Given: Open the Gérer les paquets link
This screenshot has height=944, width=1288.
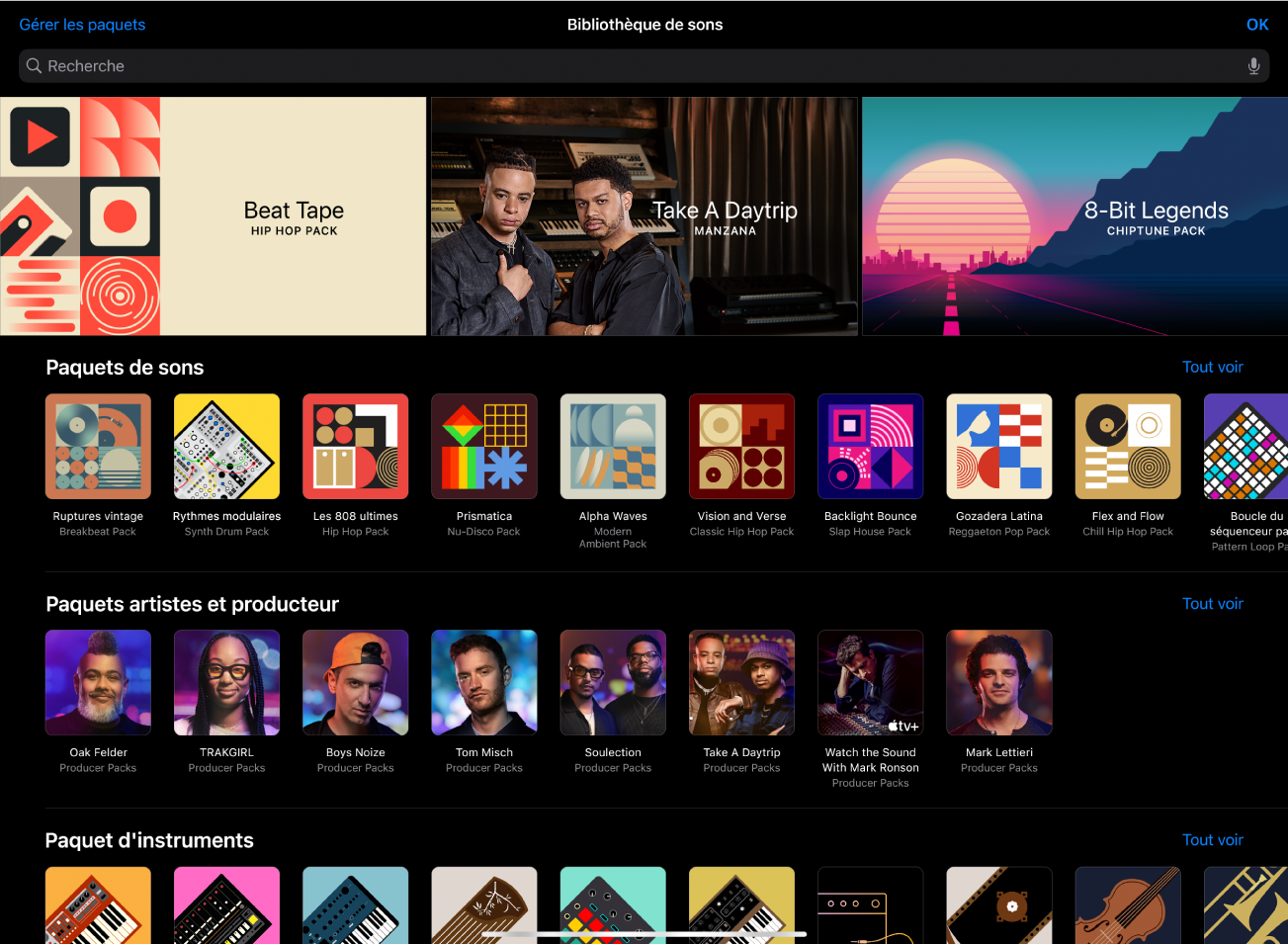Looking at the screenshot, I should 82,25.
